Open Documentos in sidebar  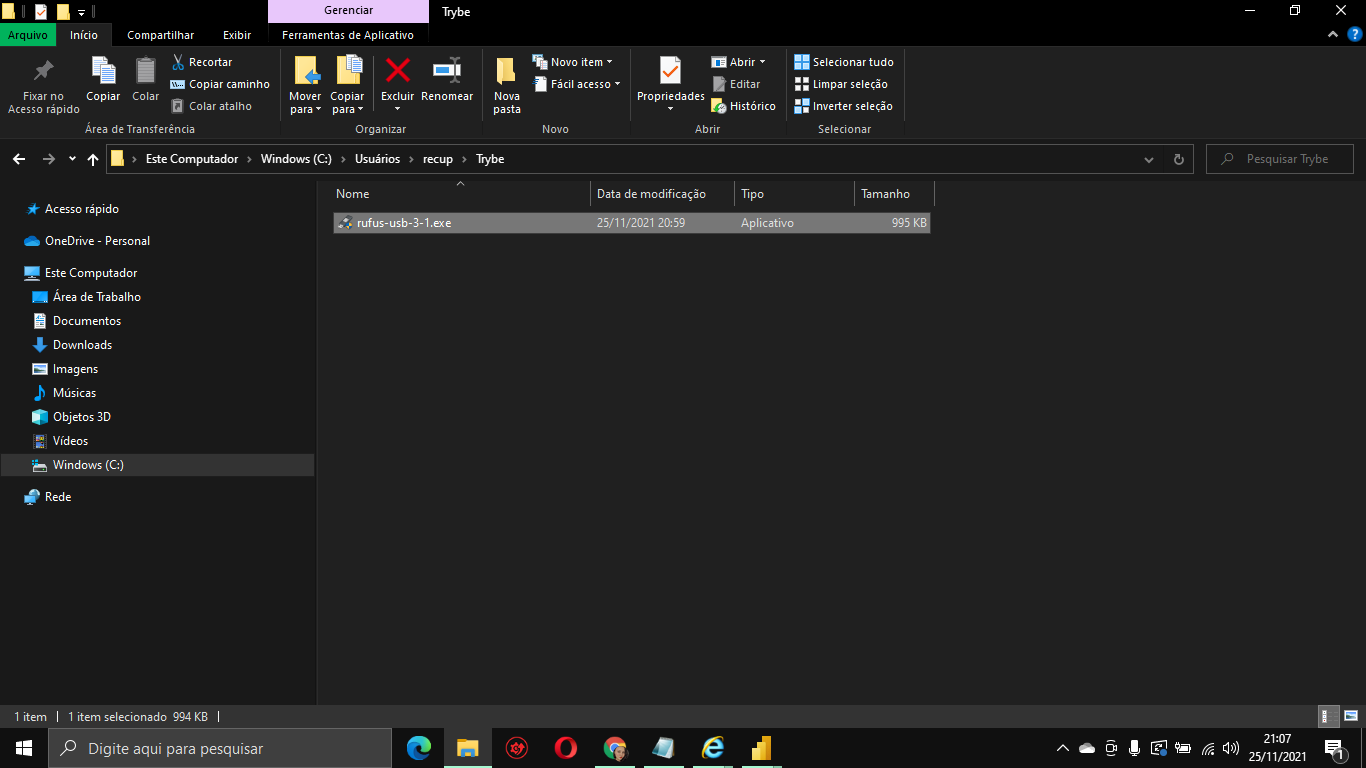coord(87,321)
